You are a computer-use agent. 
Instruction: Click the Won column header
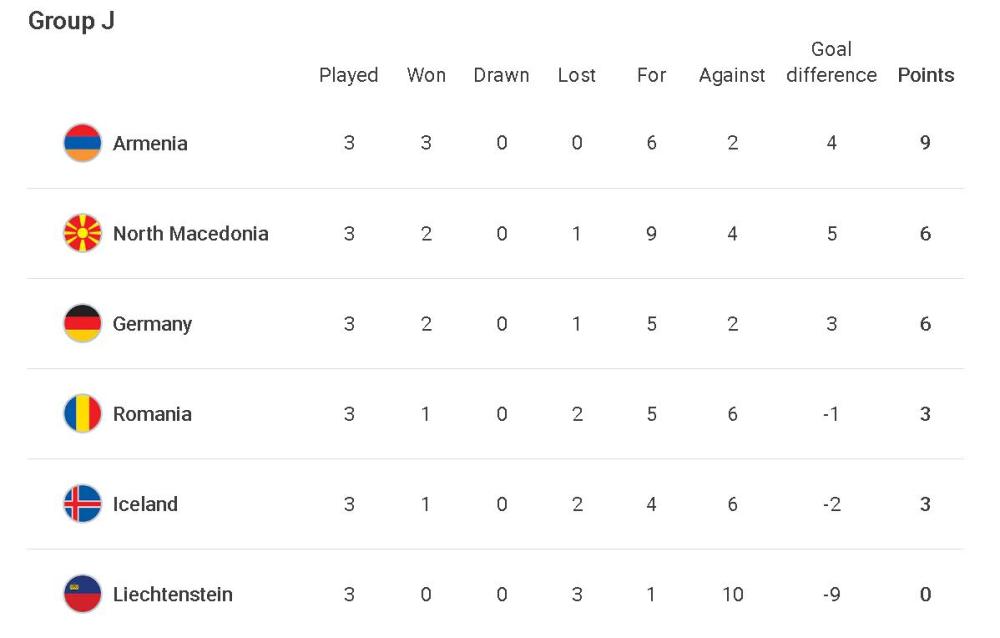click(x=426, y=75)
